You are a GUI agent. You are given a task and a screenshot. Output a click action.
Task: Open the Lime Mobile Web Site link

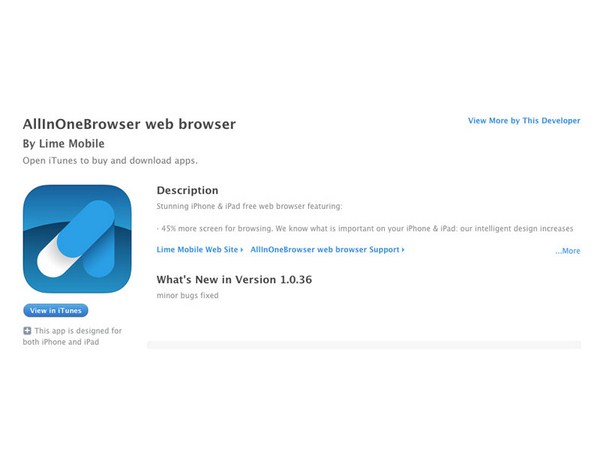point(199,249)
